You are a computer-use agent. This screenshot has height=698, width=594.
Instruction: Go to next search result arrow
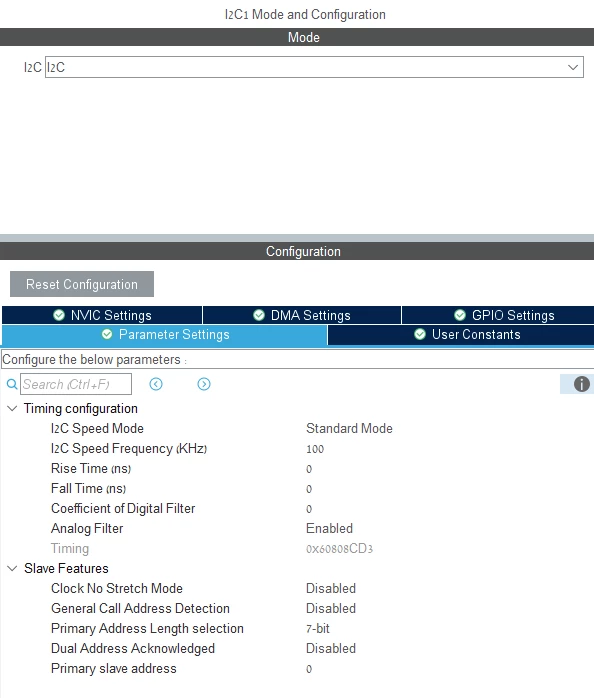204,384
